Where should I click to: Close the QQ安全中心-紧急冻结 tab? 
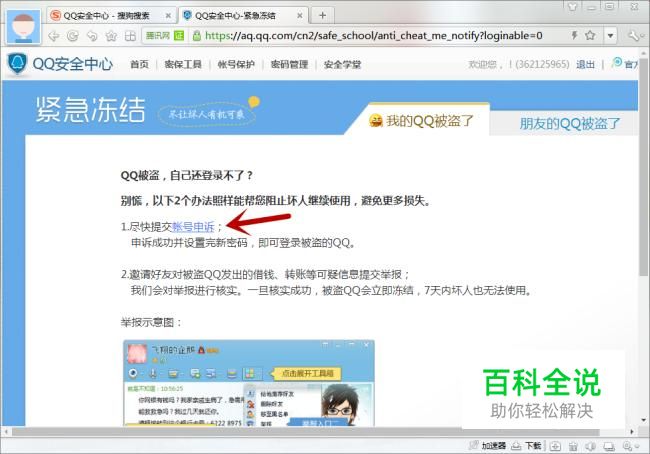[x=300, y=16]
